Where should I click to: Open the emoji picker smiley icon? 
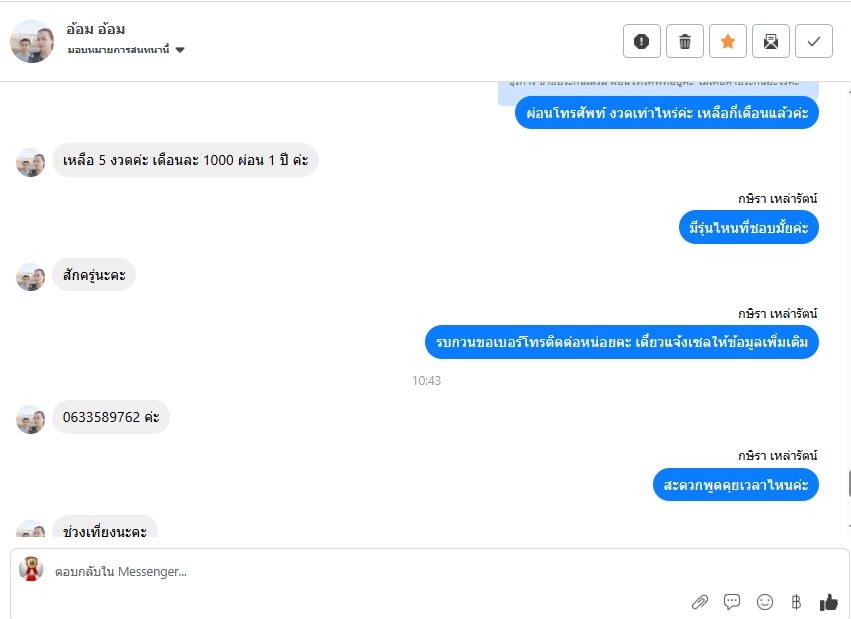(765, 602)
